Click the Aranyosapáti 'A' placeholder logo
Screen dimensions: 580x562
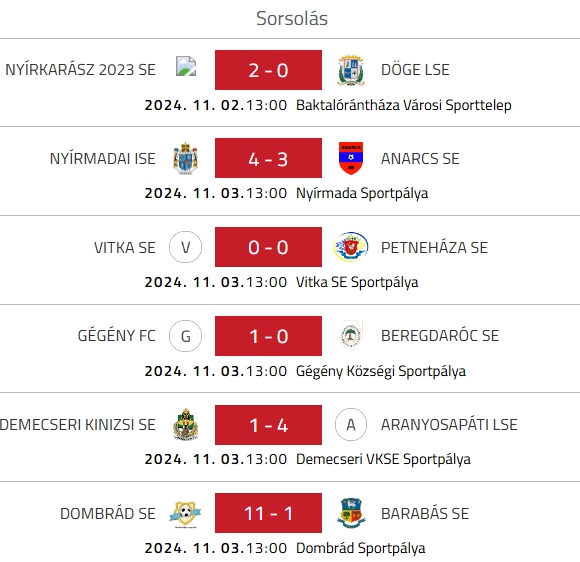tap(351, 424)
